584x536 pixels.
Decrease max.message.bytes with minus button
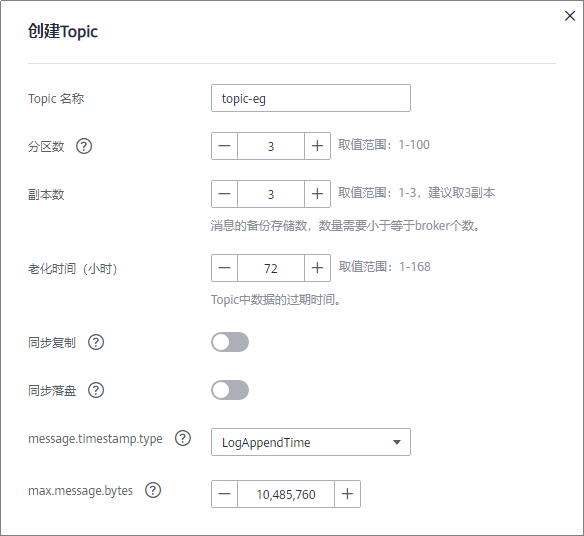224,494
